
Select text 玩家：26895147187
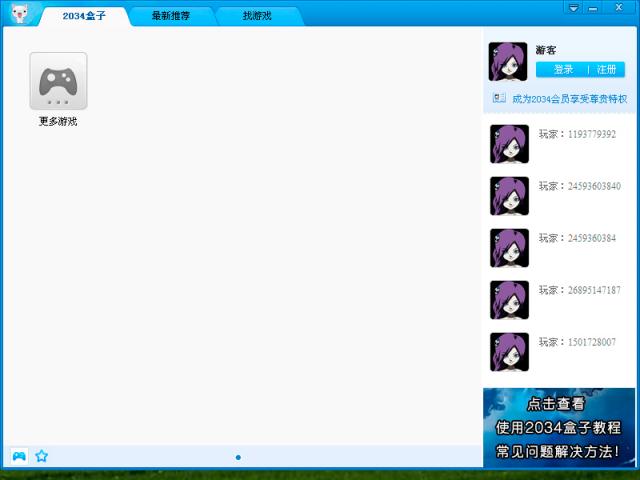580,290
